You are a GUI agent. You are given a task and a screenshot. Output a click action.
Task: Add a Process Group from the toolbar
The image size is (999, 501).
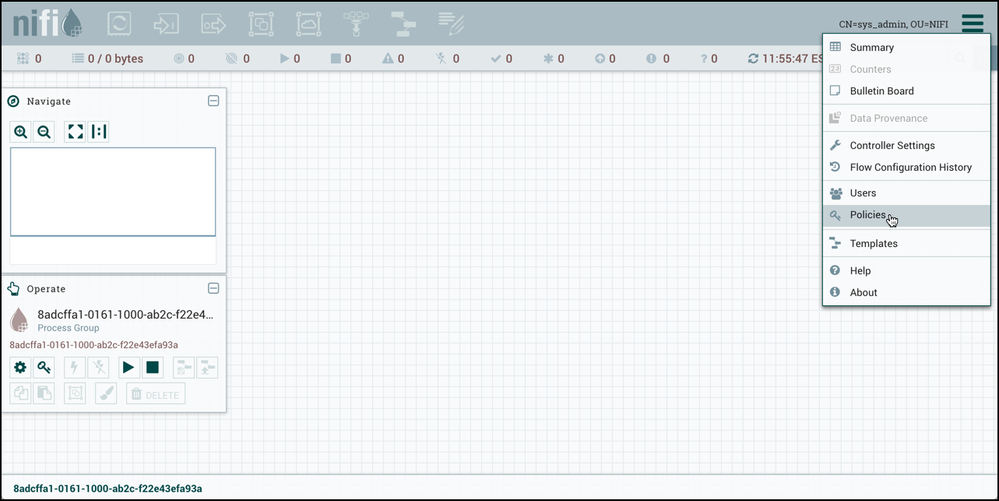(x=261, y=24)
